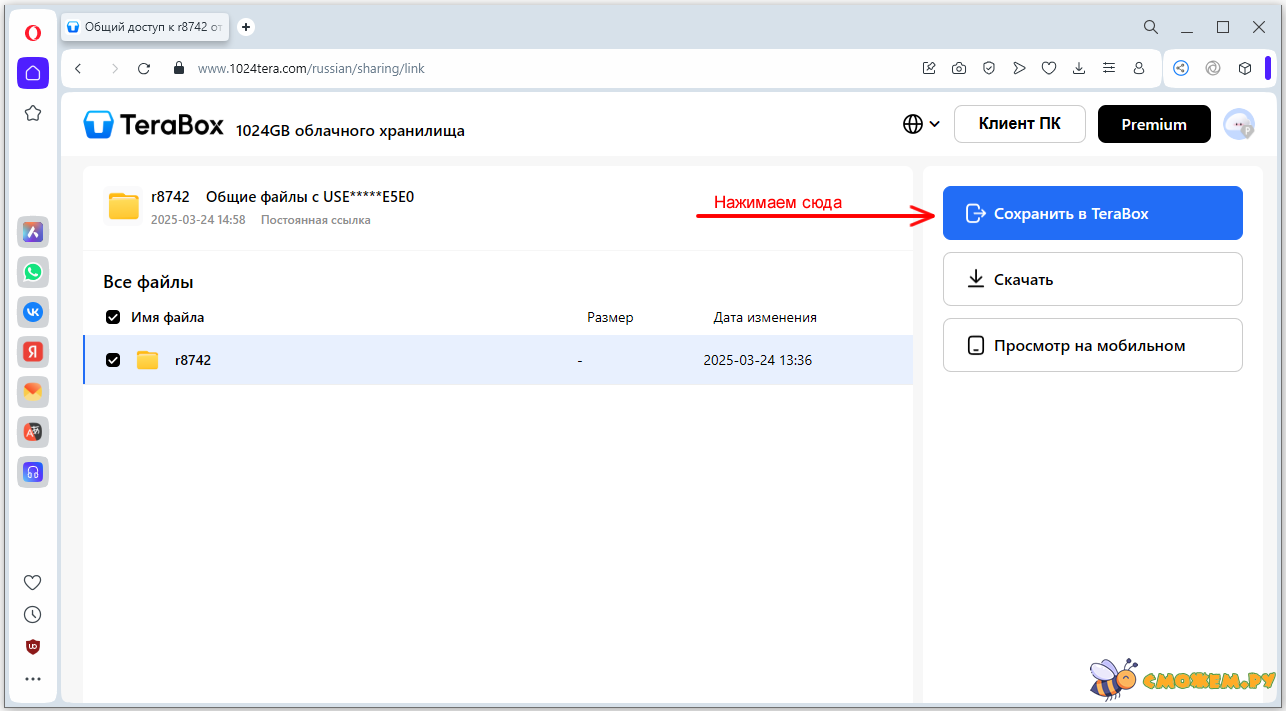Screen dimensions: 1286x711
Task: Click the Клиент ПК button
Action: [1019, 124]
